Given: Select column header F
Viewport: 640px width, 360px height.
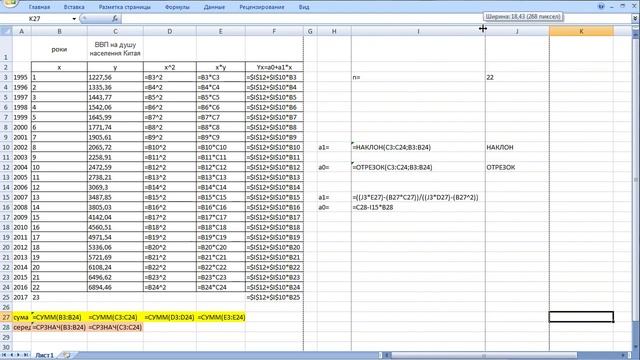Looking at the screenshot, I should 274,31.
